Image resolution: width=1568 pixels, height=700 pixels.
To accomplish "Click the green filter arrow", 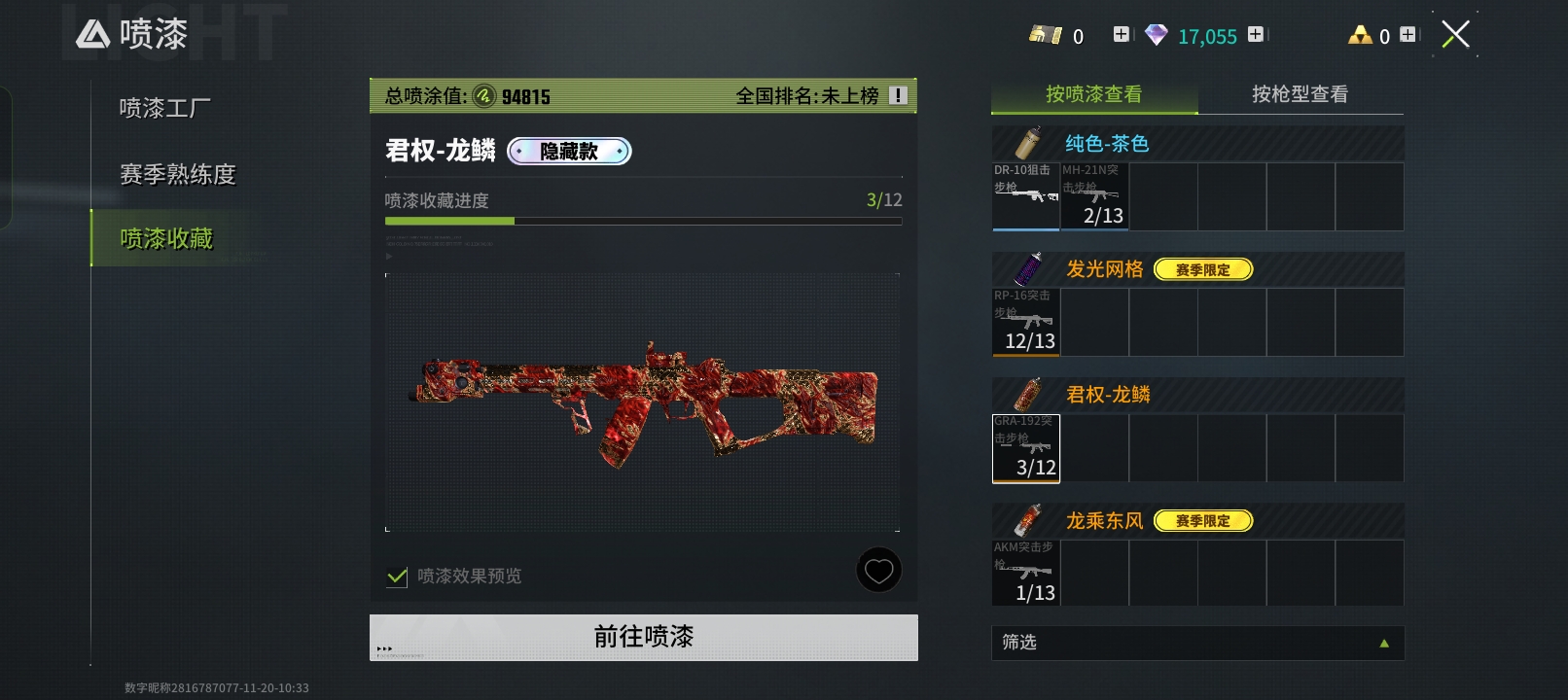I will 1384,644.
